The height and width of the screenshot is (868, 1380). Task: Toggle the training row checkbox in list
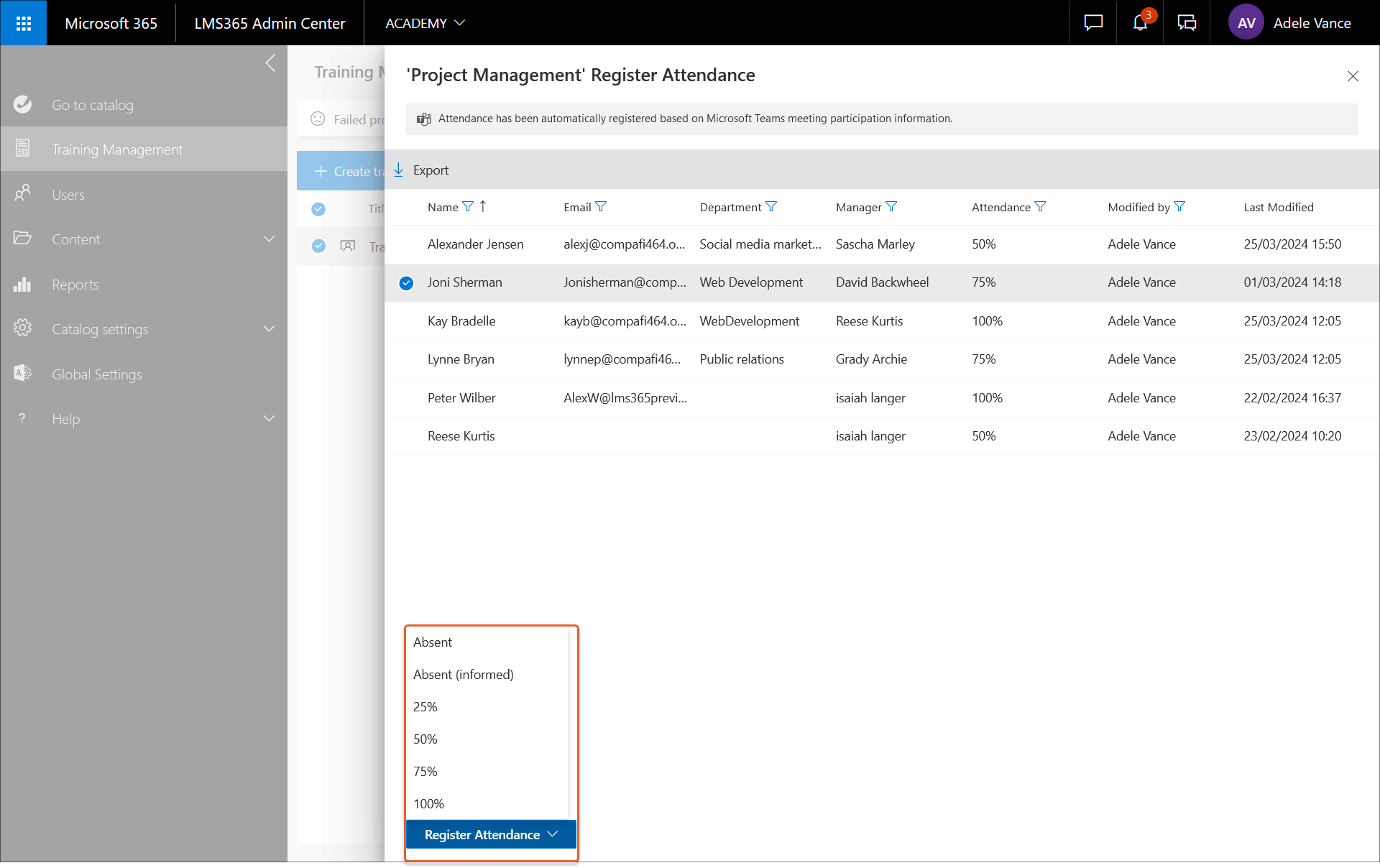point(318,246)
